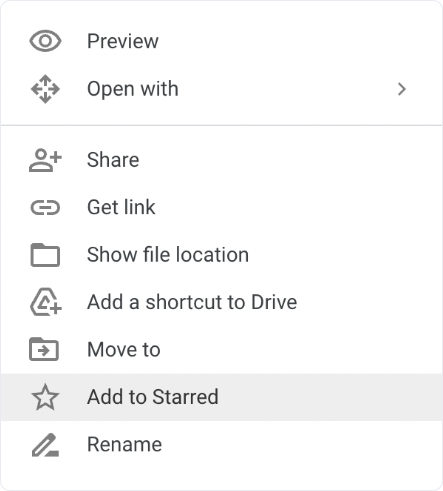443x491 pixels.
Task: Click the pencil Rename icon
Action: coord(45,445)
